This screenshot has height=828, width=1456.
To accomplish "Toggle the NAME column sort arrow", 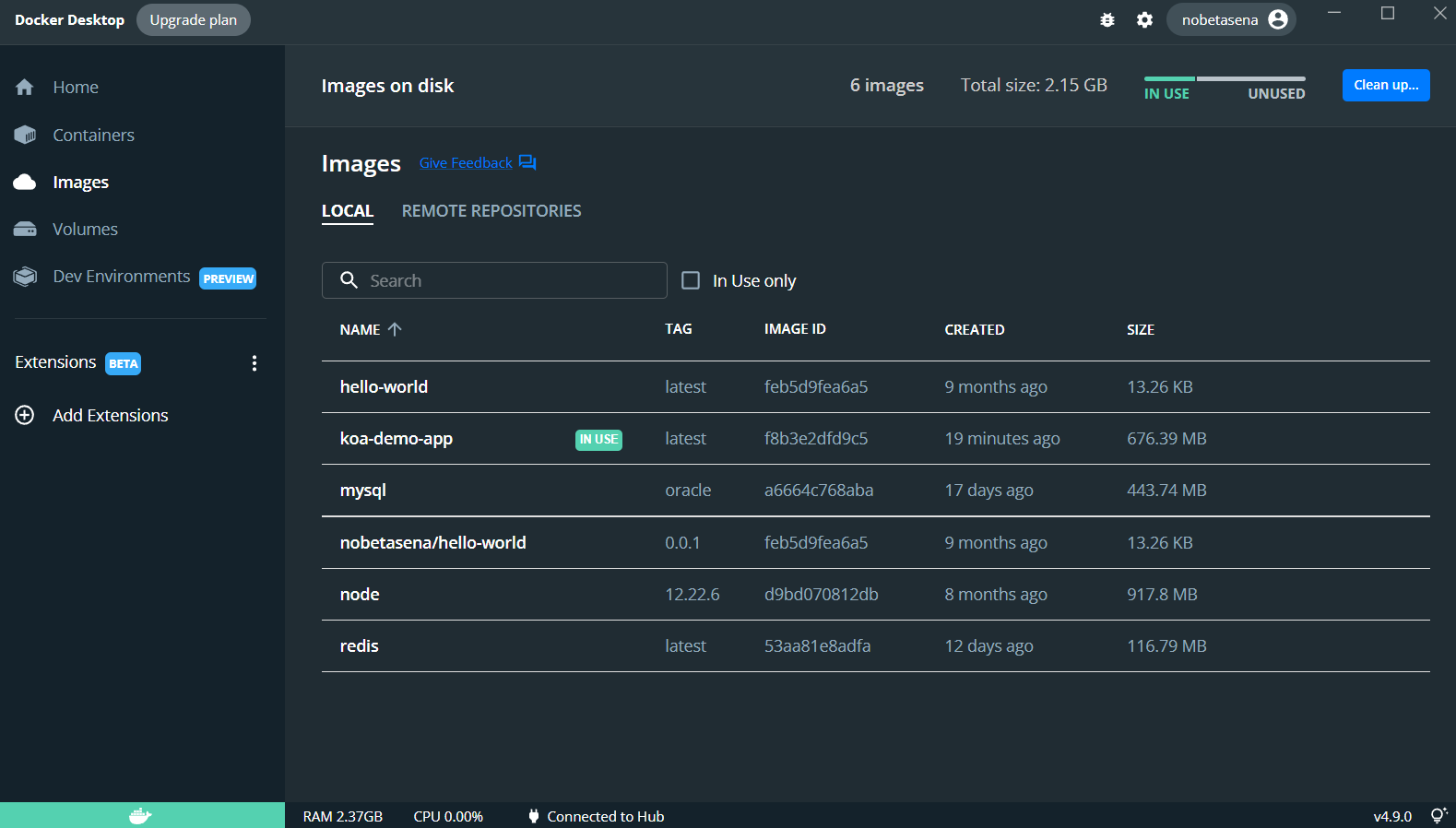I will 395,329.
